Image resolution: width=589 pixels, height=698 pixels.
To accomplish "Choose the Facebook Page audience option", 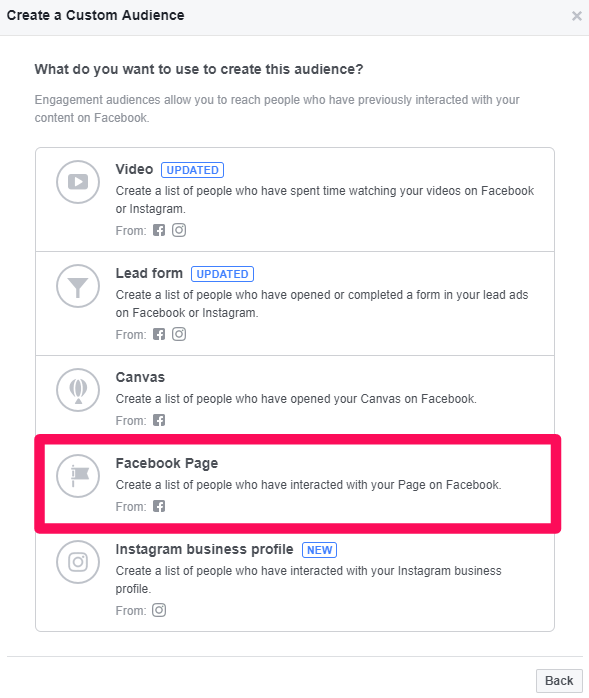I will (295, 485).
